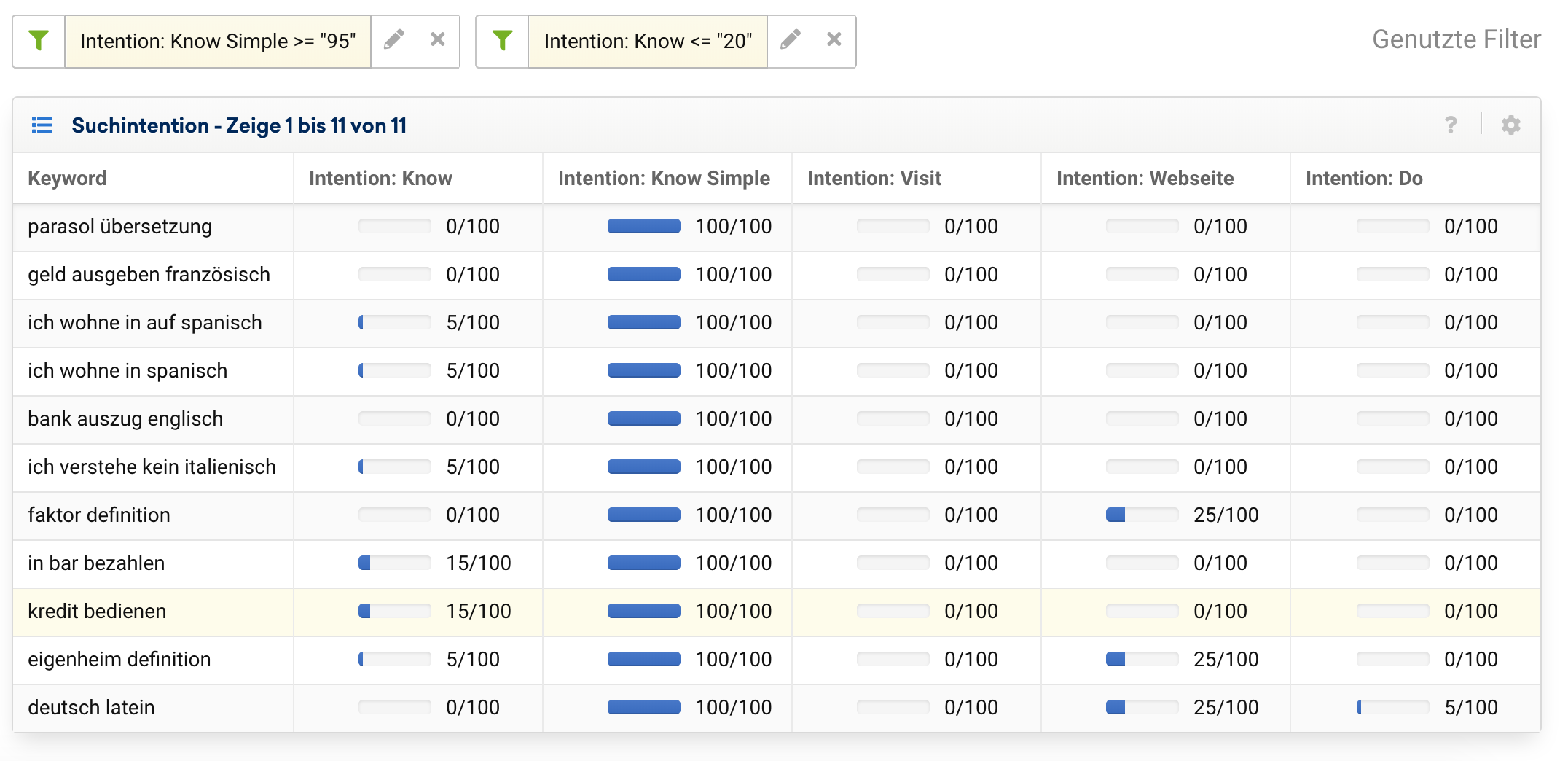Viewport: 1568px width, 761px height.
Task: Open table settings gear icon
Action: [x=1510, y=125]
